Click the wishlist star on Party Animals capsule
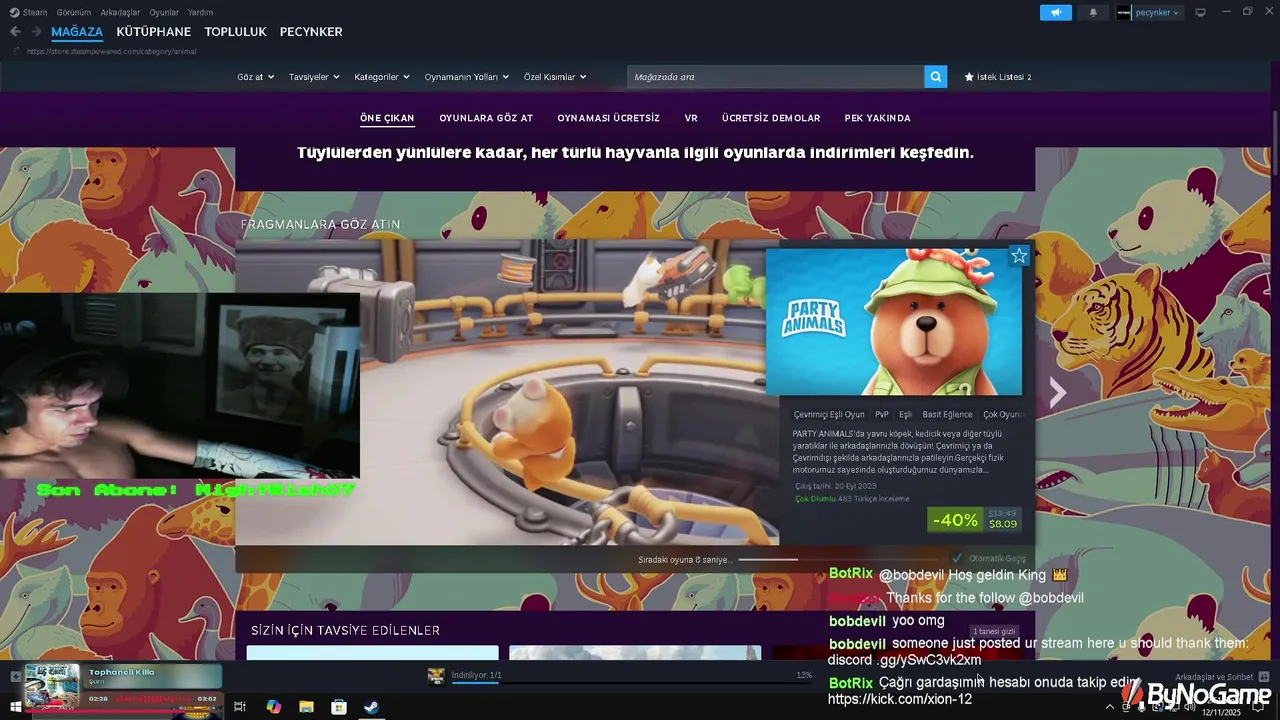This screenshot has height=720, width=1280. tap(1019, 256)
